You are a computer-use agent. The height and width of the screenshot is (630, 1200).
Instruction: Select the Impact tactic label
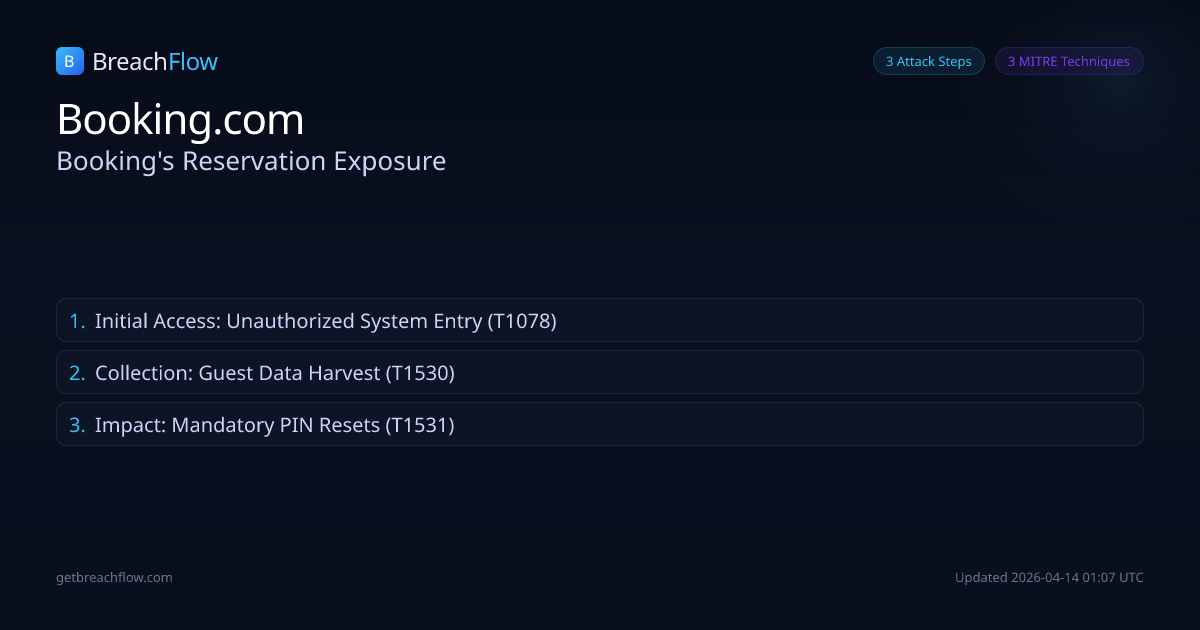(130, 425)
